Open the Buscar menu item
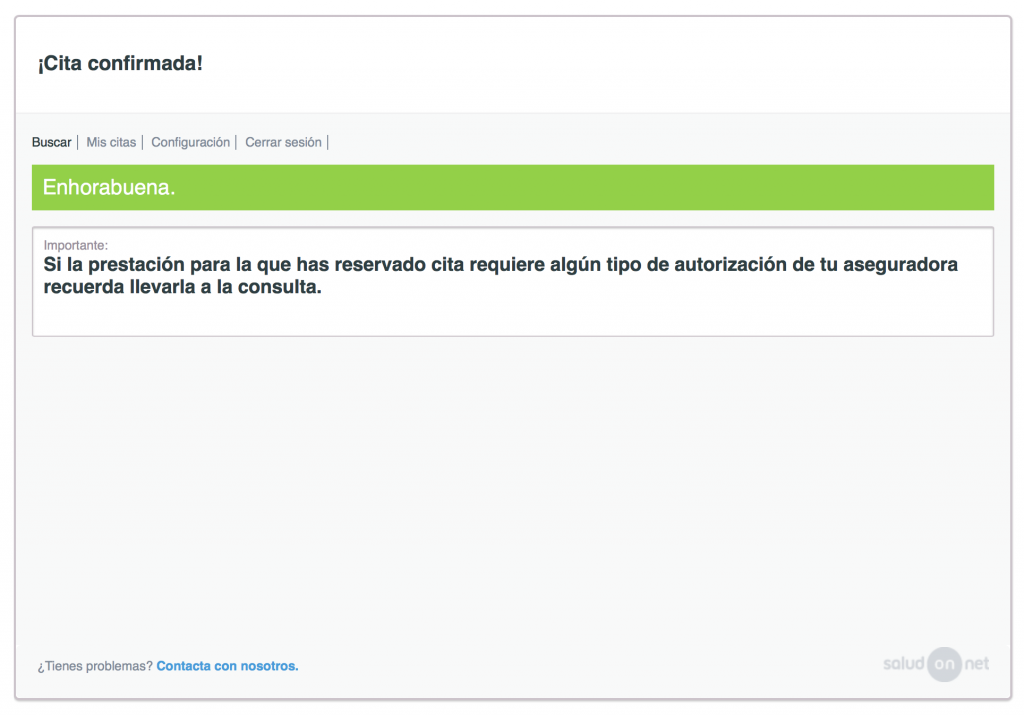This screenshot has height=715, width=1024. point(52,142)
